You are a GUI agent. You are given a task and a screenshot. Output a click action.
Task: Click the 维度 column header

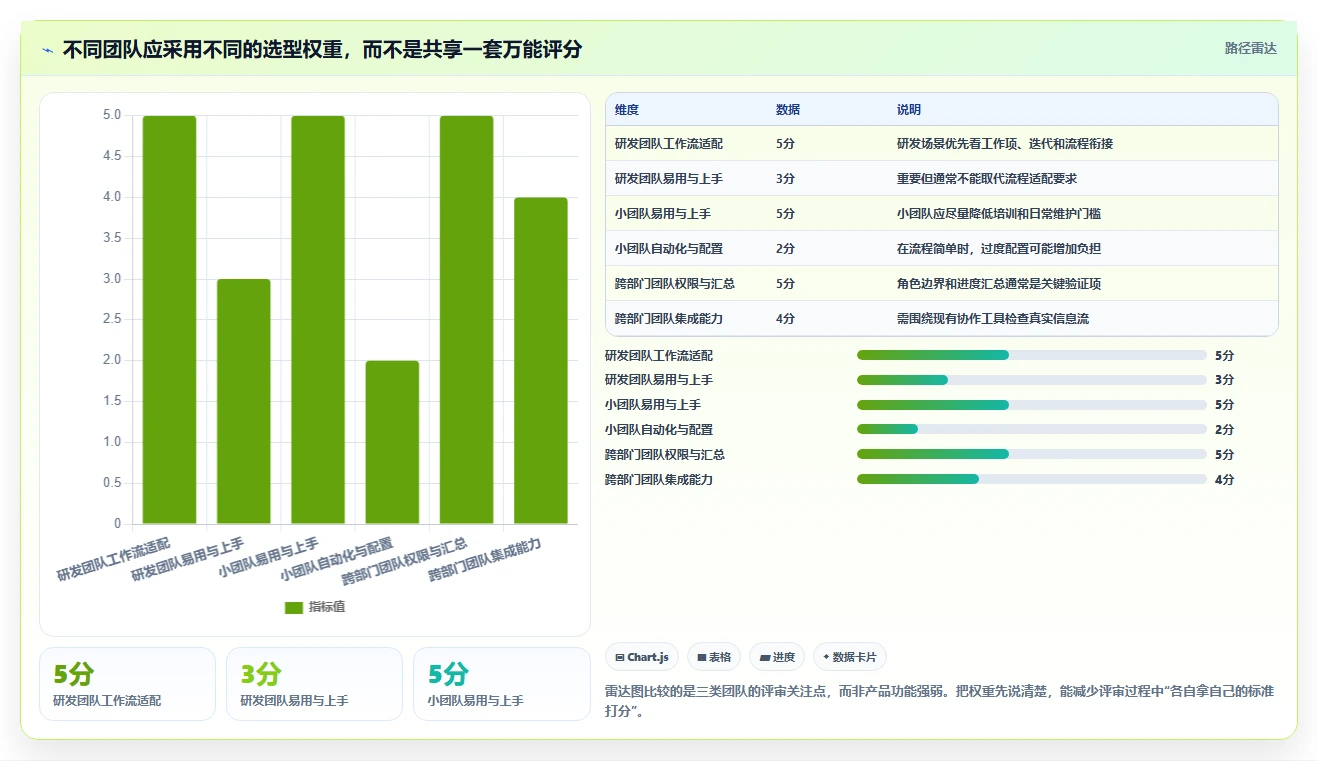click(627, 110)
